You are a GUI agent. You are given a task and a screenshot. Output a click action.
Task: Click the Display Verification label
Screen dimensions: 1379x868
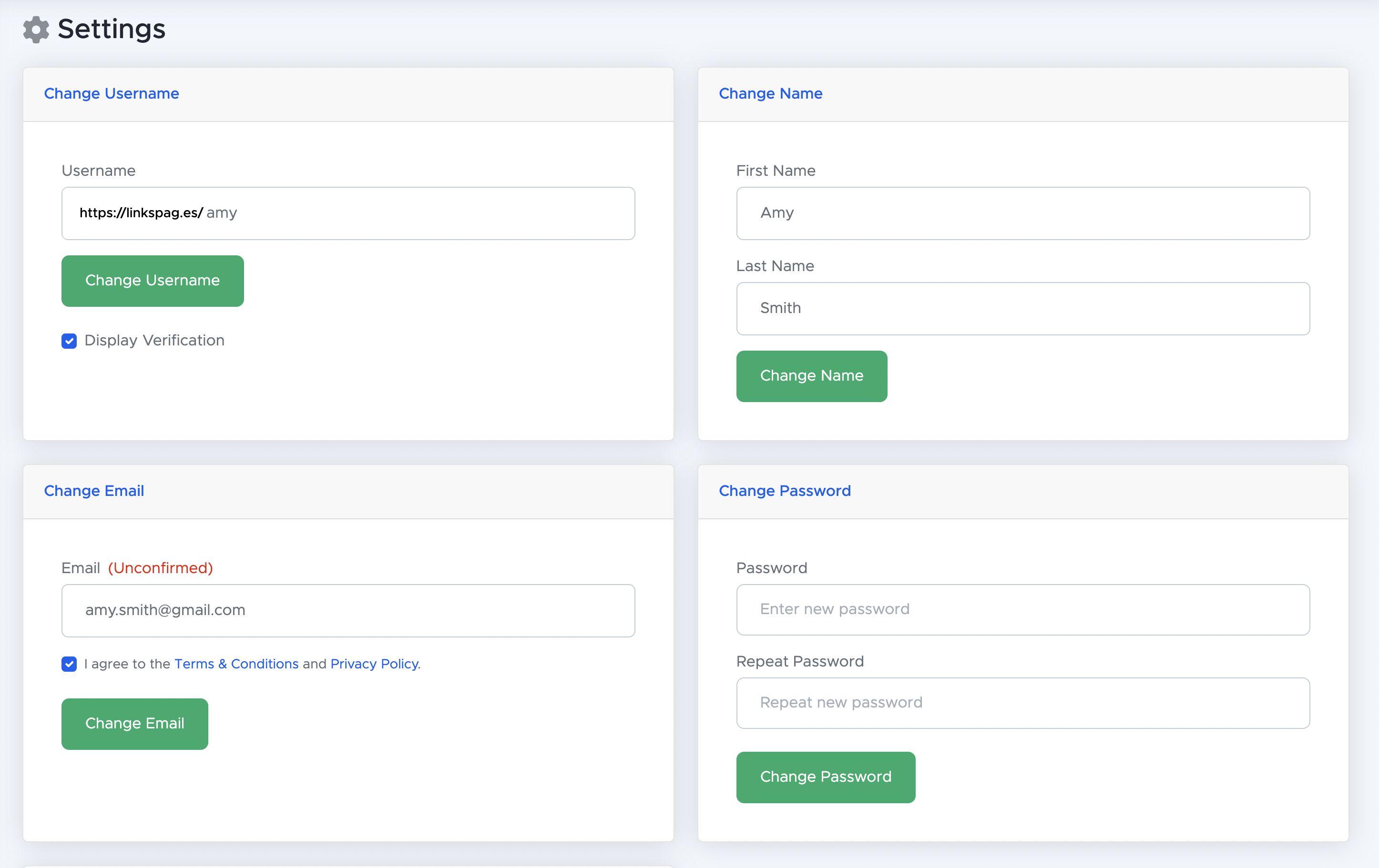(x=154, y=341)
